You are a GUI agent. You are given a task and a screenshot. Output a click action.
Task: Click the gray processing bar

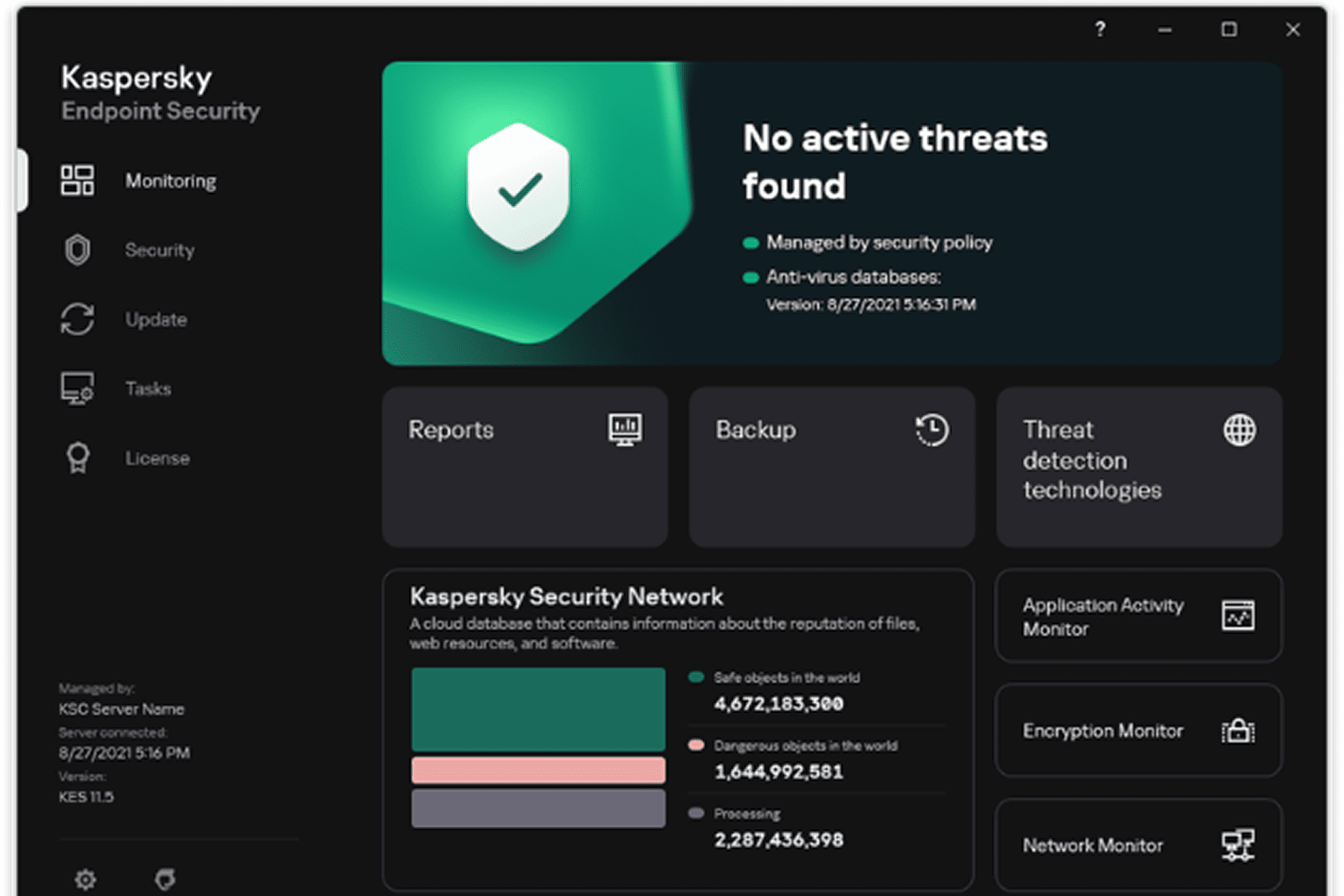(x=538, y=808)
